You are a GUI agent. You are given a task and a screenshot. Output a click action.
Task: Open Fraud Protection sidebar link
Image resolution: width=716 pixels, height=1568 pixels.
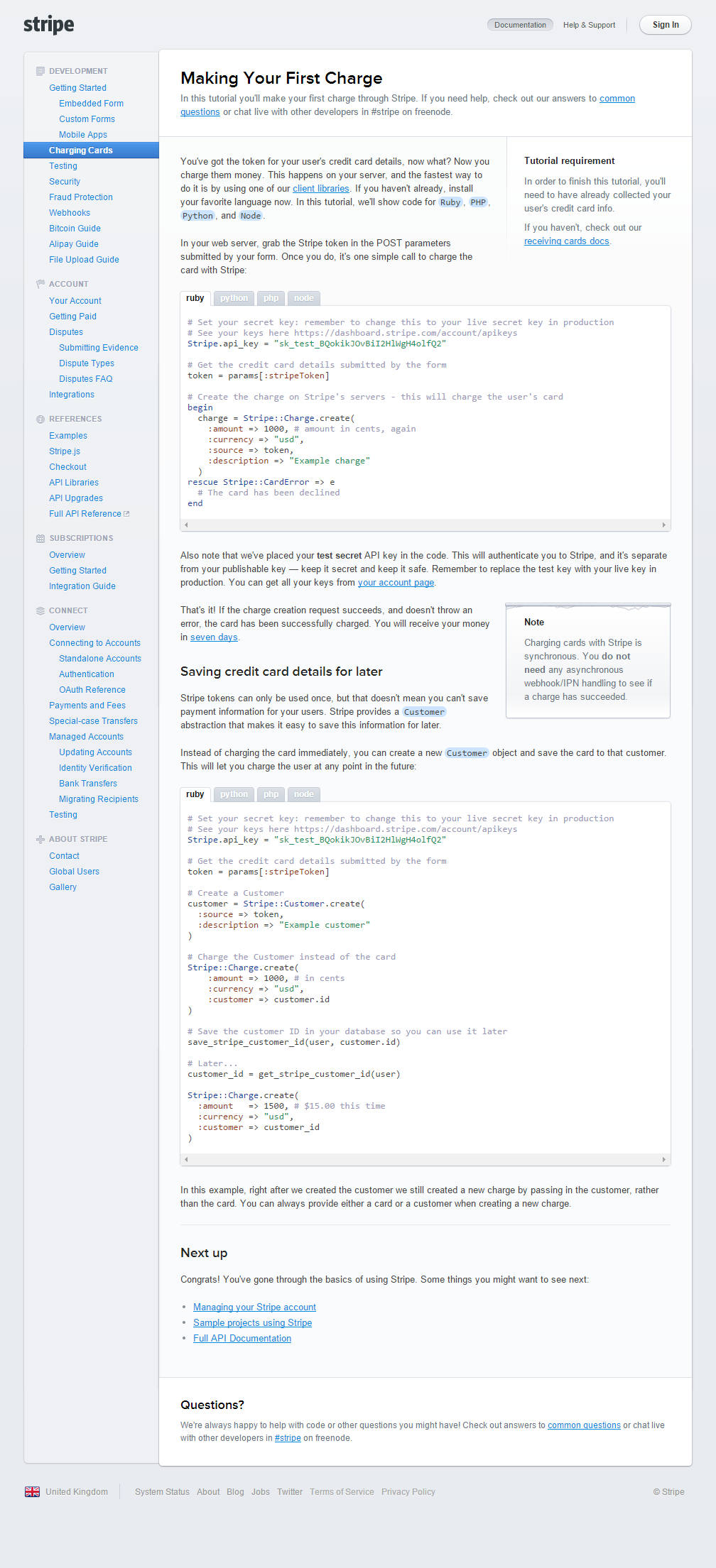(x=81, y=197)
